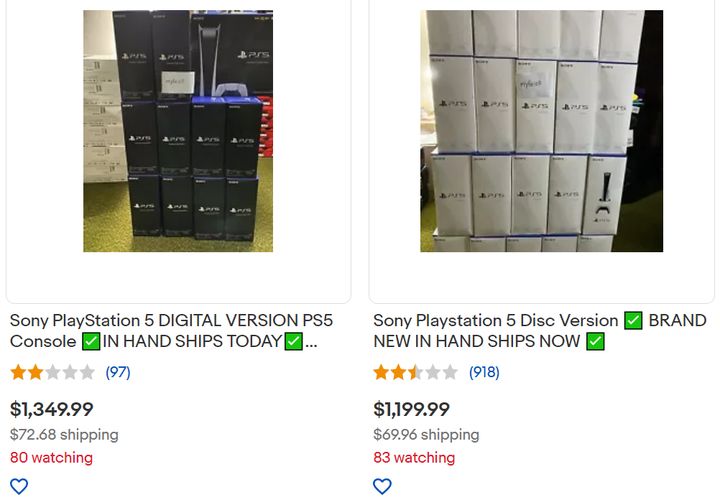
Task: Click the heart icon under the $1,199.99 listing
Action: click(382, 486)
